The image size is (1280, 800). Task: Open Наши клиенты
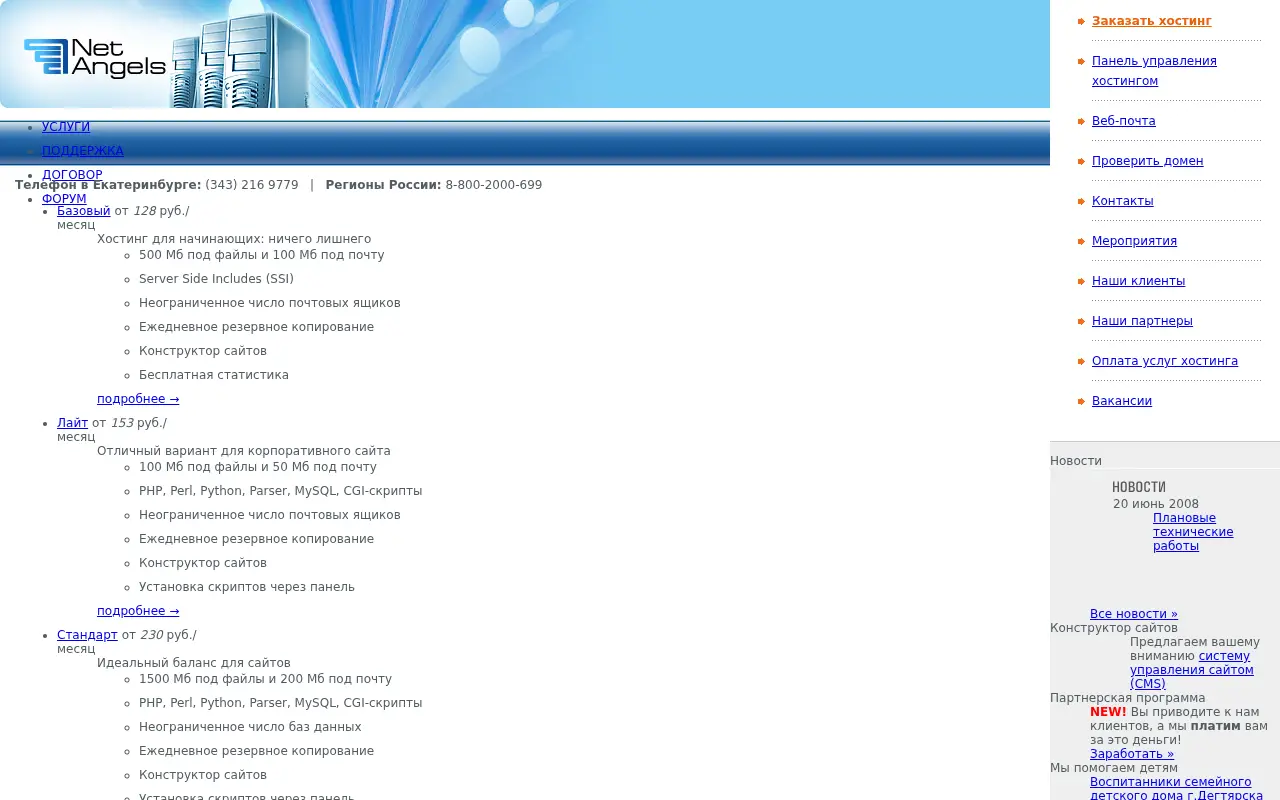coord(1138,281)
